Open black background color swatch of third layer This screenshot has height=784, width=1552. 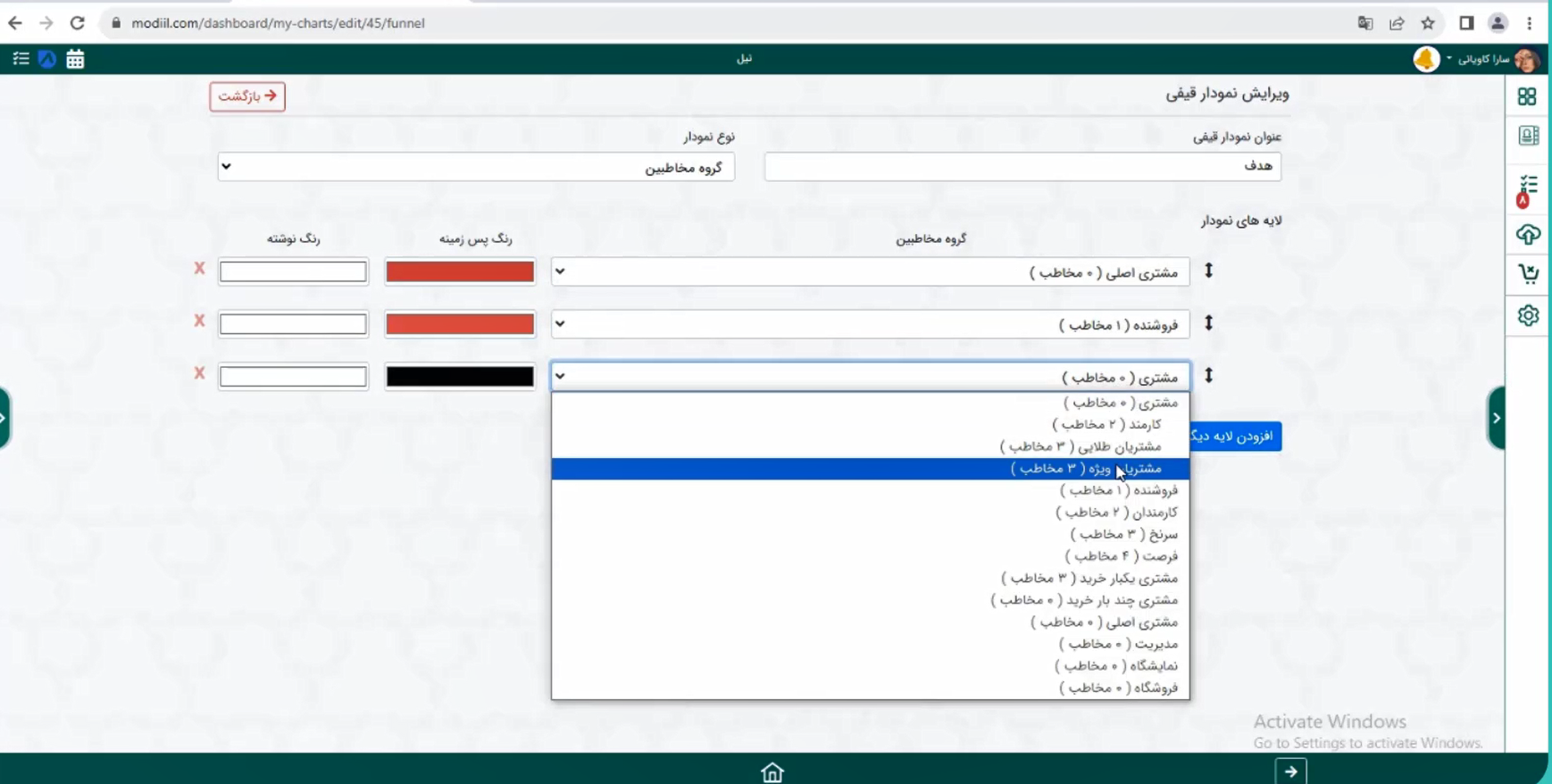[460, 377]
